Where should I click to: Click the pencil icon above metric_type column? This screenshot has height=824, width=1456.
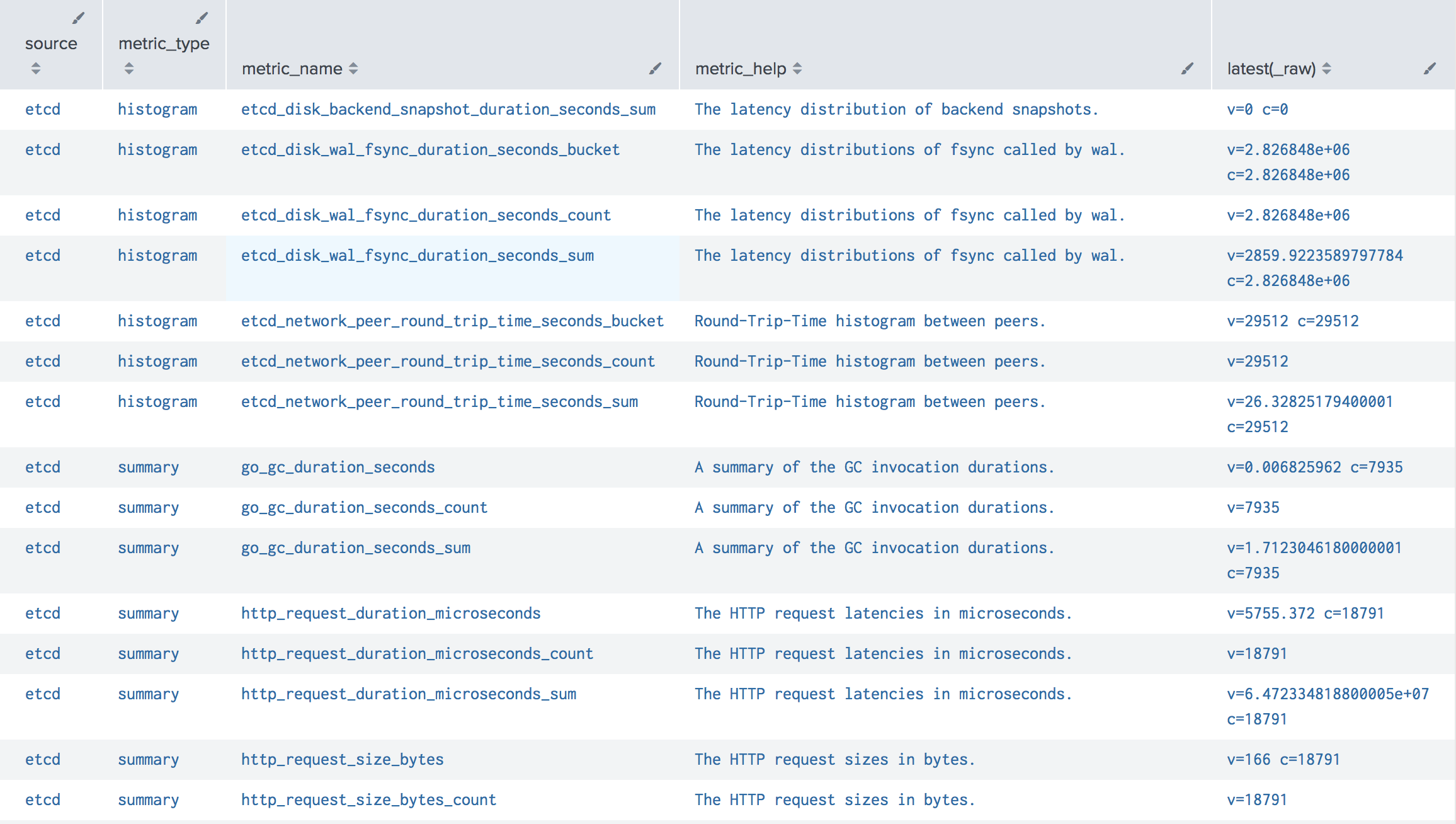(202, 18)
